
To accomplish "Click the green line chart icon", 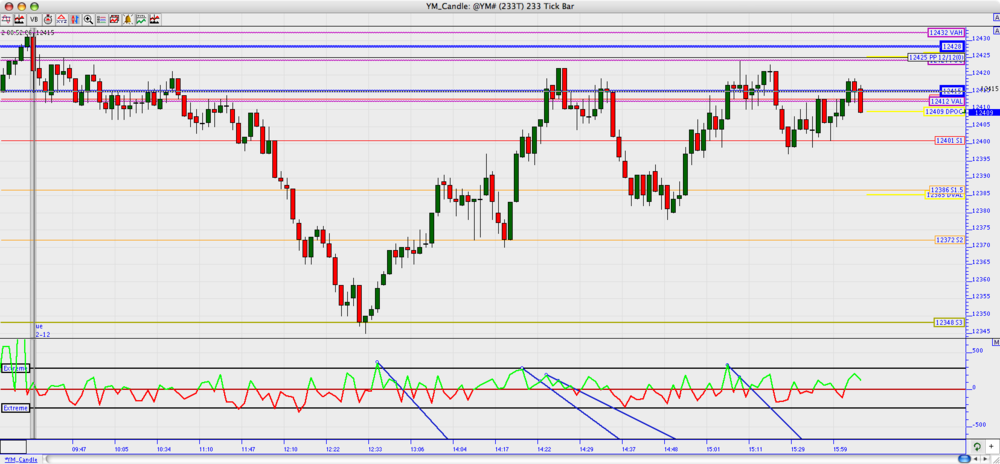I will [141, 20].
